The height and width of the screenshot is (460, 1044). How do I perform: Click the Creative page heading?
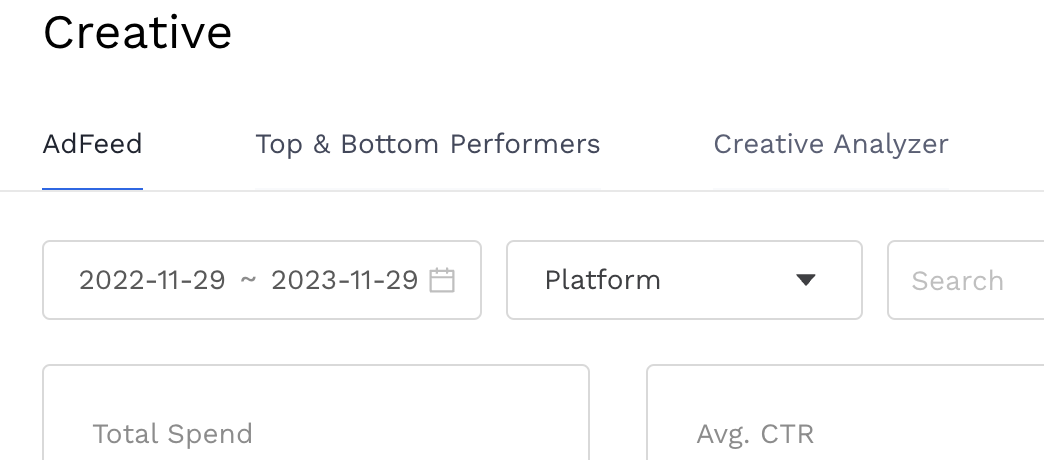137,32
